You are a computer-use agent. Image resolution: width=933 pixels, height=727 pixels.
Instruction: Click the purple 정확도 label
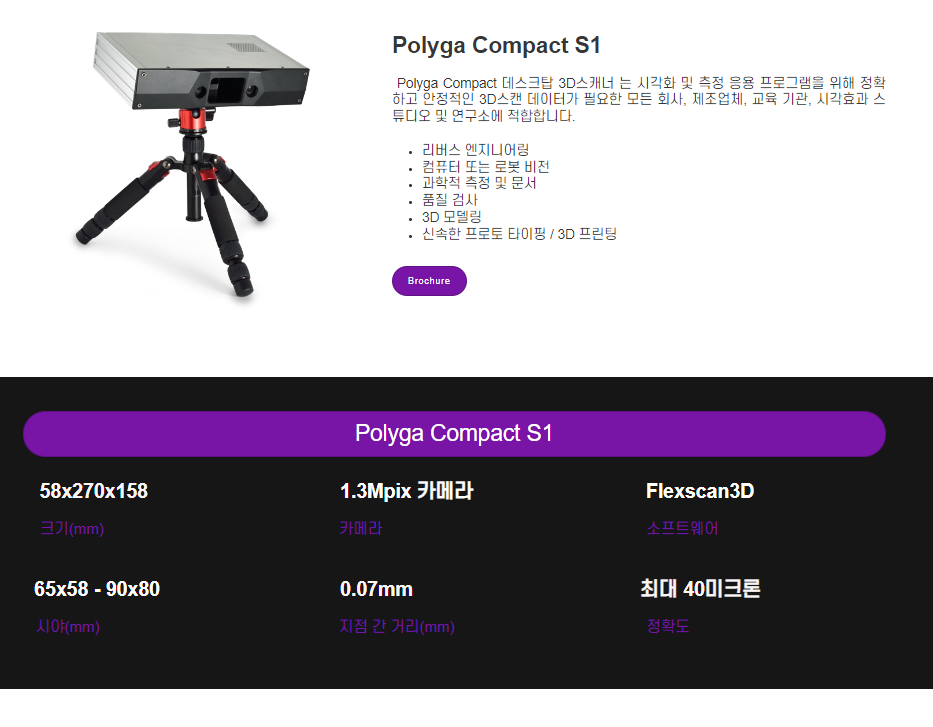668,627
